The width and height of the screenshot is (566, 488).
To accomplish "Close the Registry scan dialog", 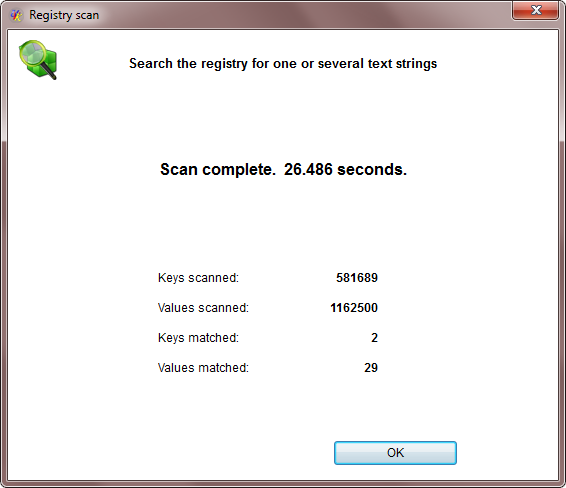I will (x=536, y=10).
